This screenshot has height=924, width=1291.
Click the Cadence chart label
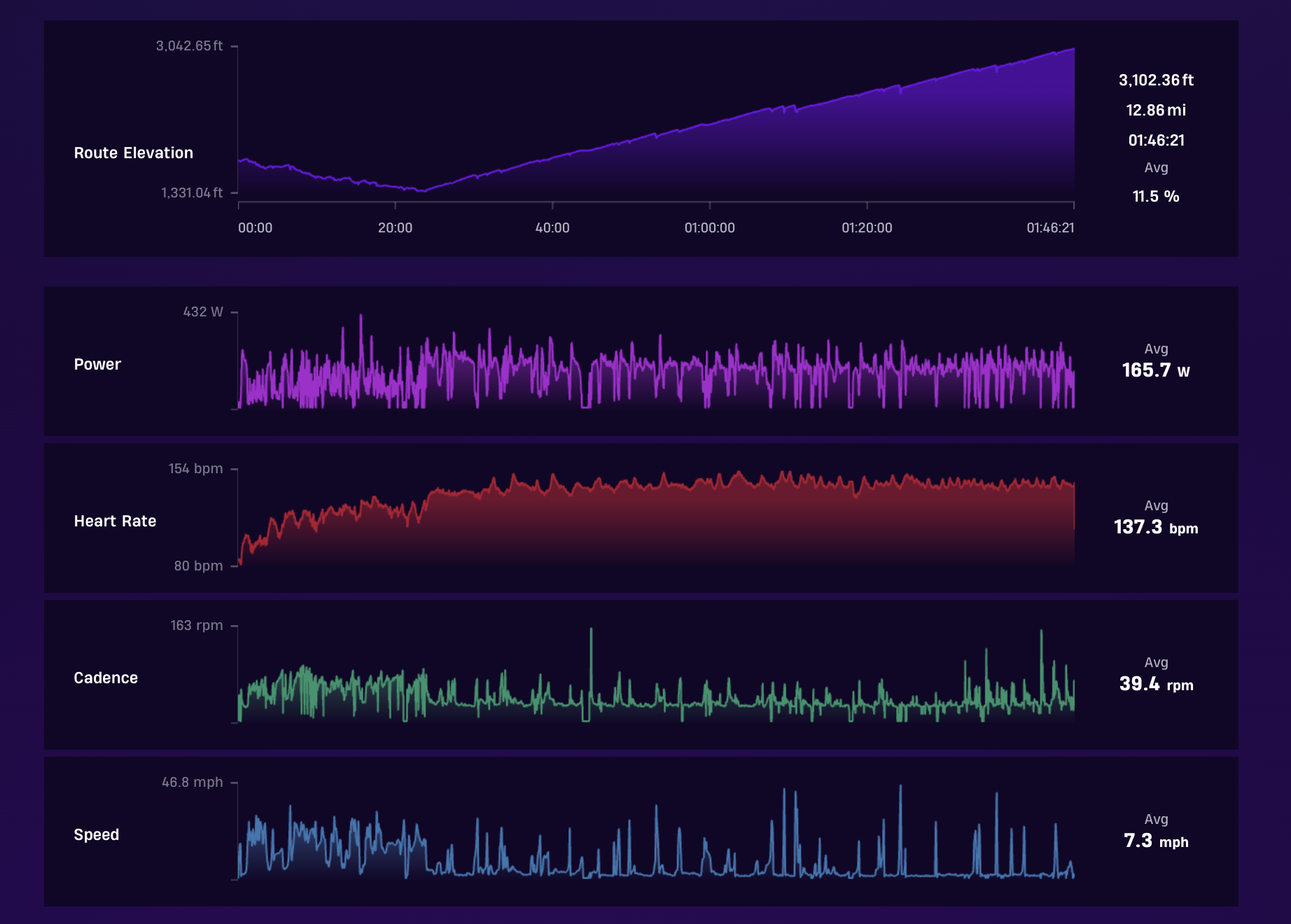point(106,678)
